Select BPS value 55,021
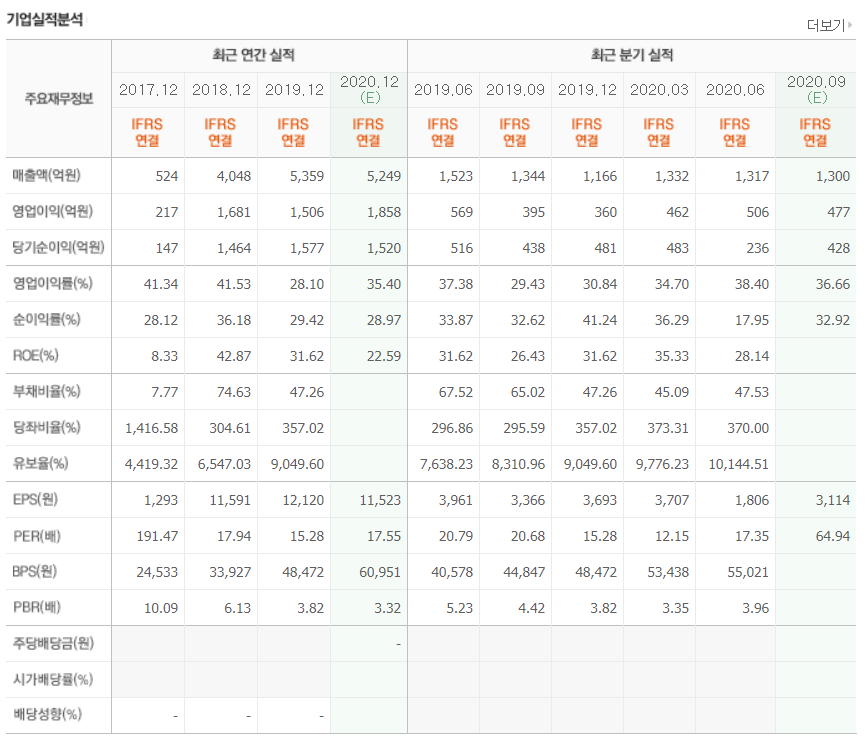The width and height of the screenshot is (866, 738). [748, 572]
